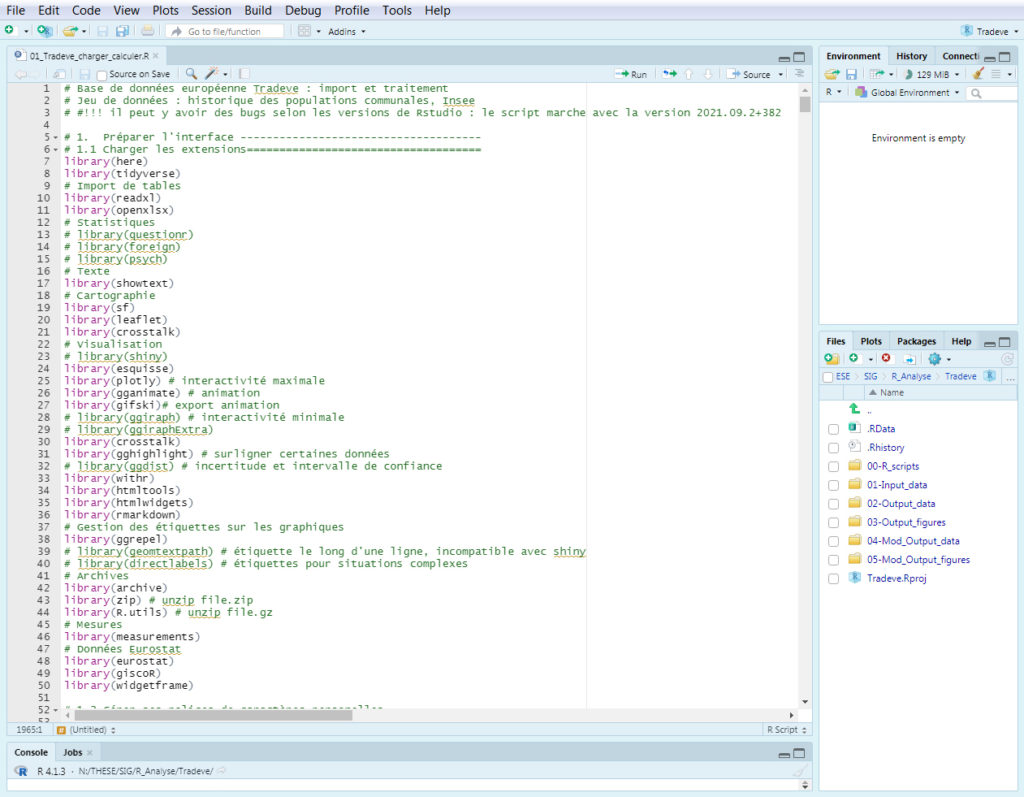Enable the Source on Save checkbox
Image resolution: width=1024 pixels, height=797 pixels.
click(x=102, y=75)
